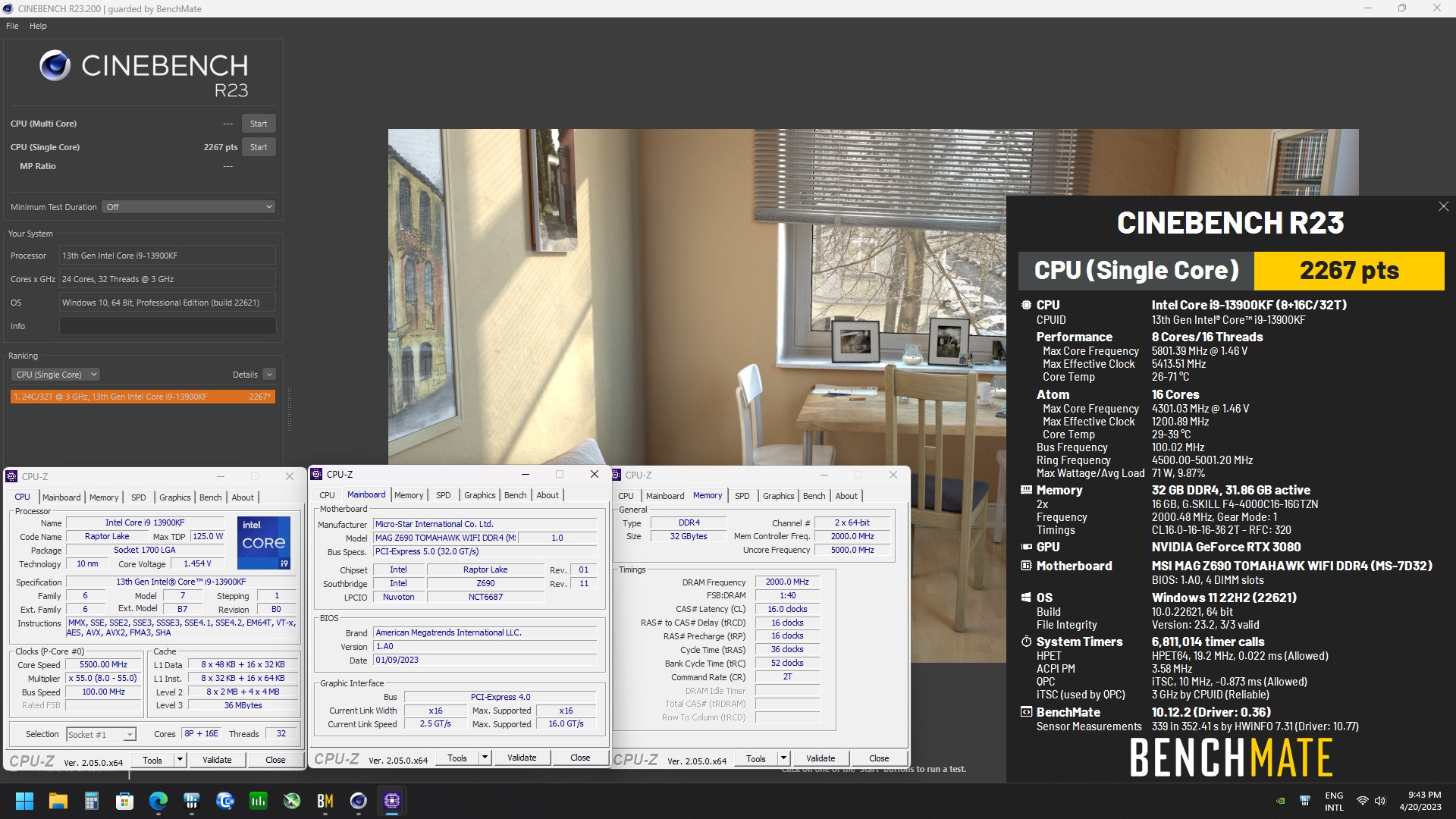The width and height of the screenshot is (1456, 819).
Task: Open Graphics tab in CPU-Z Memory window
Action: pos(779,496)
